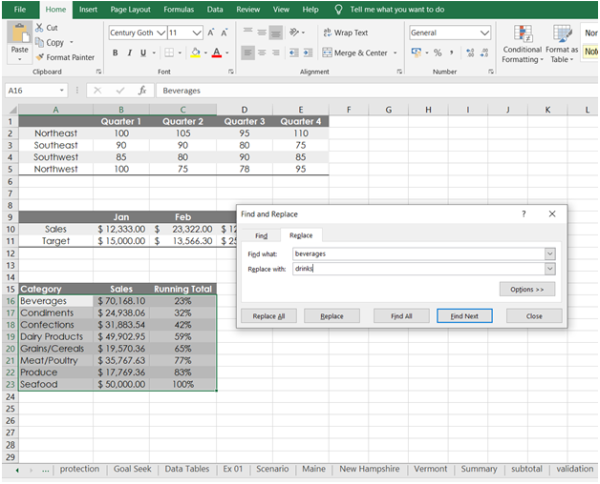
Task: Click the Insert Function fx icon
Action: click(x=143, y=90)
